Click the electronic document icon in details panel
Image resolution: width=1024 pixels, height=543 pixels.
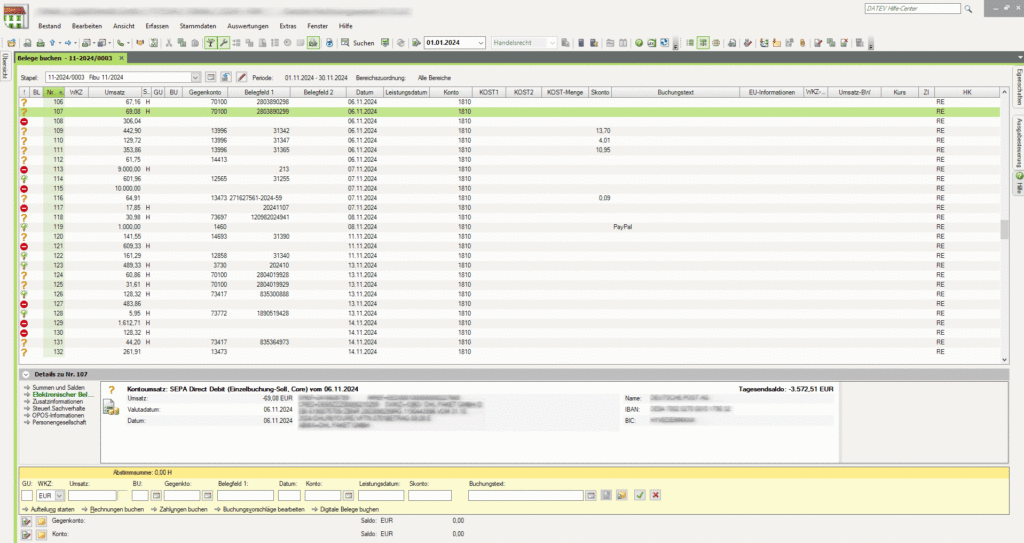click(x=111, y=408)
